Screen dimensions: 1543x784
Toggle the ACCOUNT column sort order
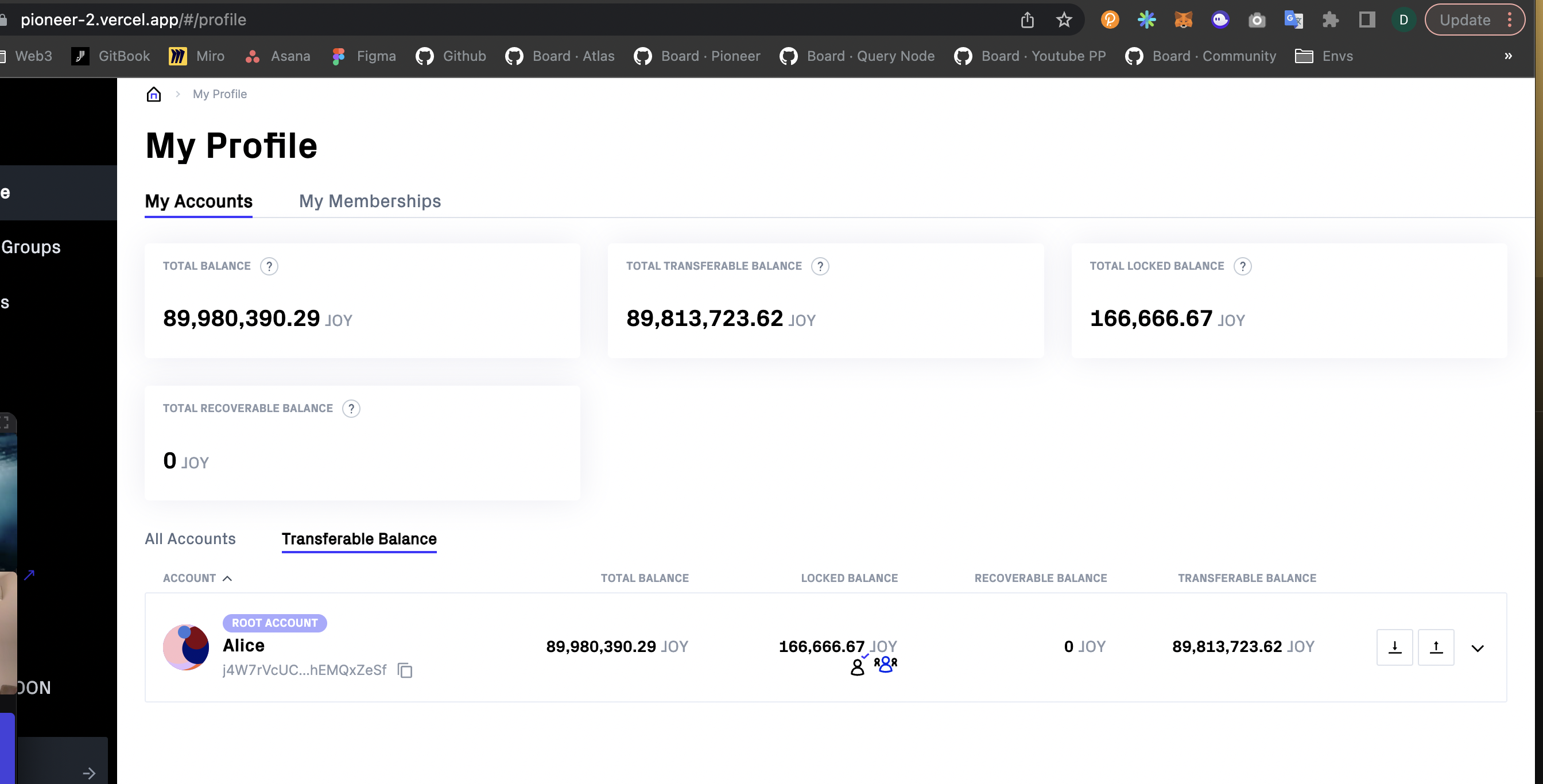(x=197, y=578)
